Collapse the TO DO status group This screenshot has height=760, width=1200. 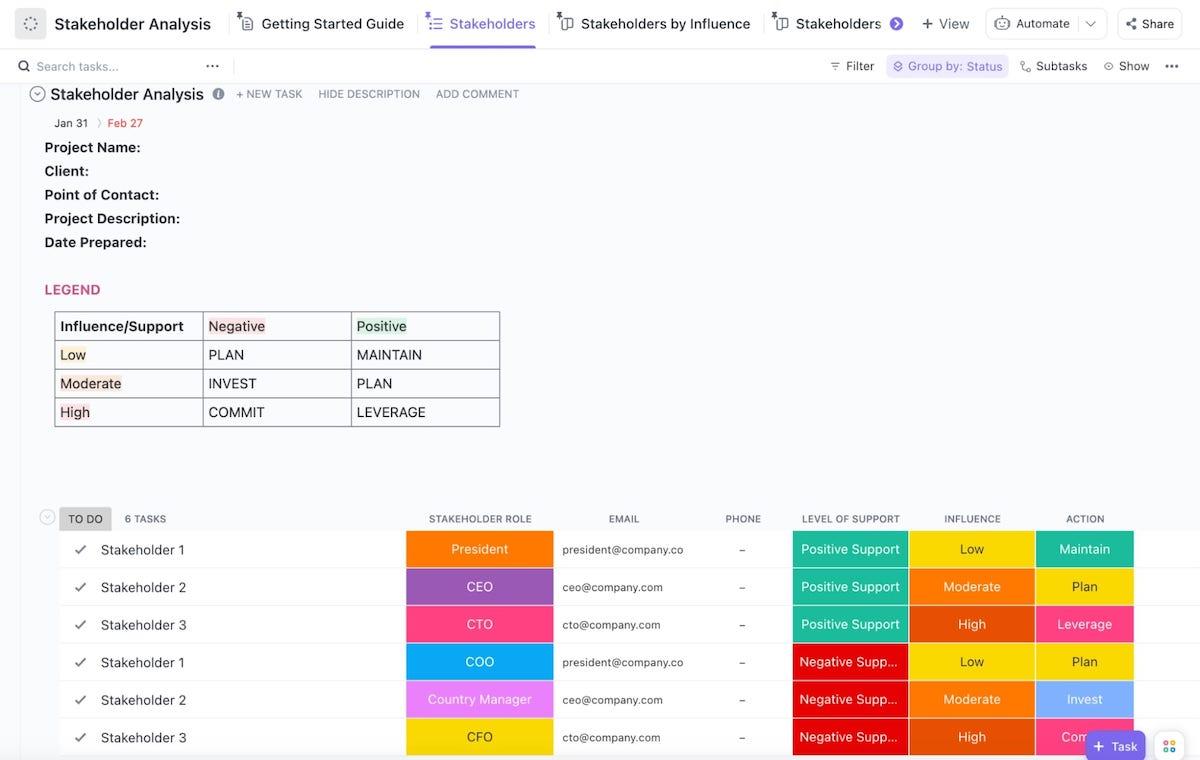[x=47, y=518]
